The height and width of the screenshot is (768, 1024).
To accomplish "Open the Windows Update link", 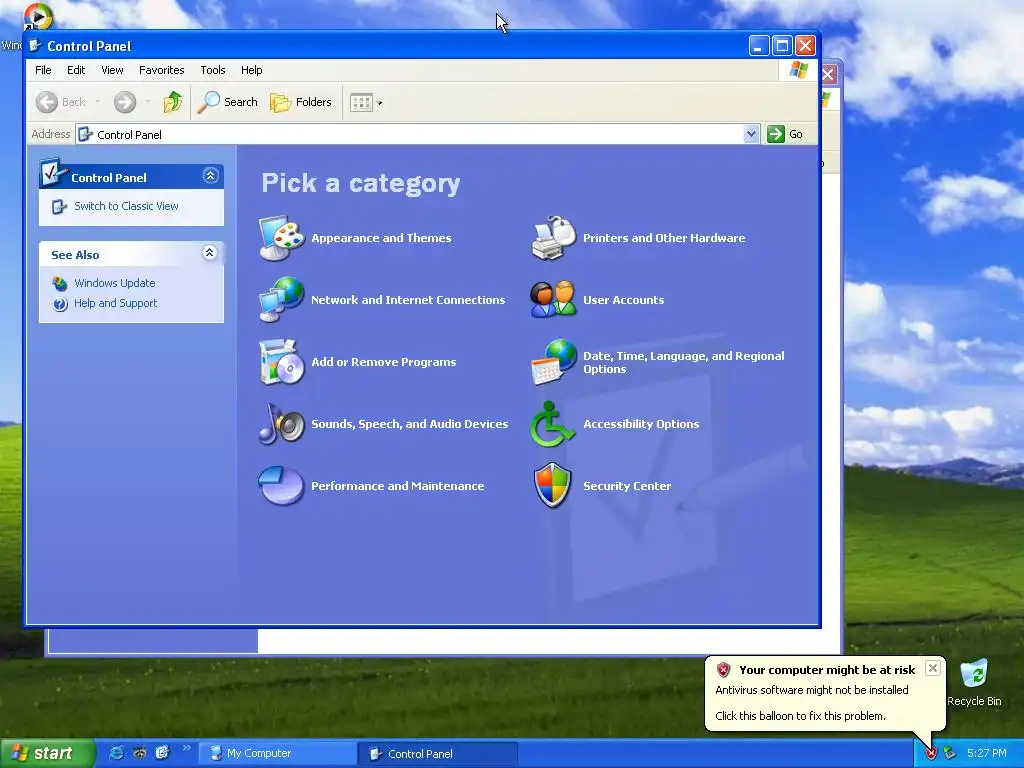I will (x=114, y=283).
